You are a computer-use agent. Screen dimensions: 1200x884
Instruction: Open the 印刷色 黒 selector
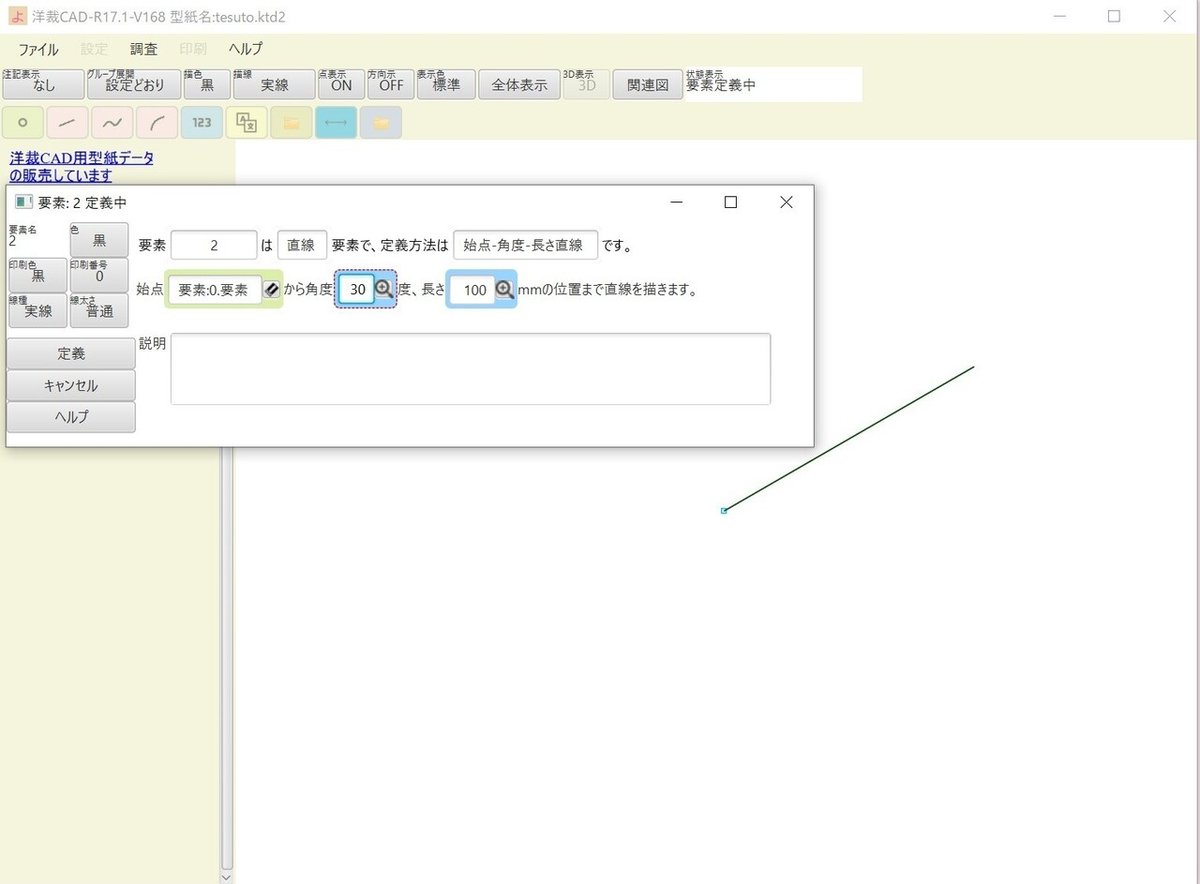point(37,275)
